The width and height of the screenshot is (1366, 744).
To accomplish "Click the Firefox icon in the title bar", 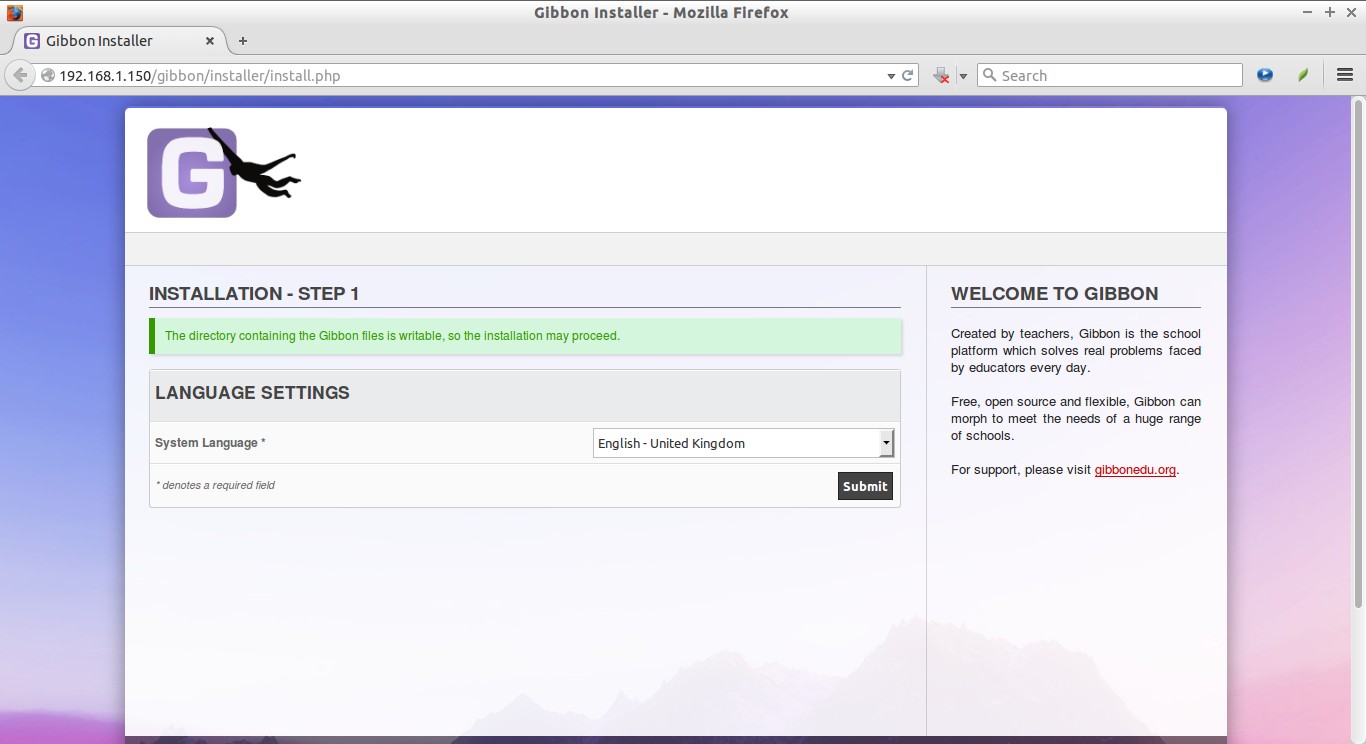I will tap(14, 13).
